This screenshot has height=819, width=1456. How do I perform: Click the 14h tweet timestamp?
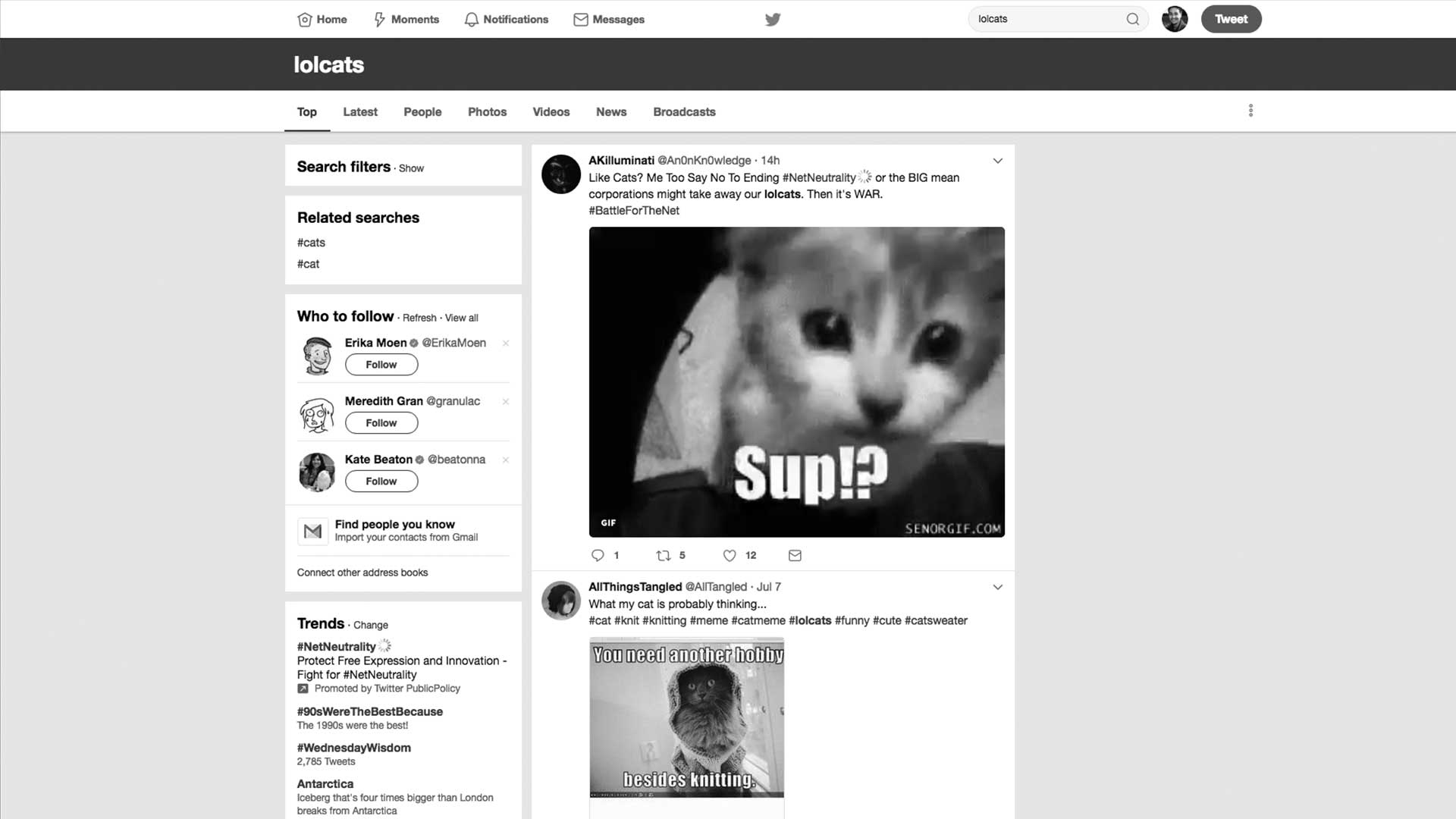click(770, 161)
